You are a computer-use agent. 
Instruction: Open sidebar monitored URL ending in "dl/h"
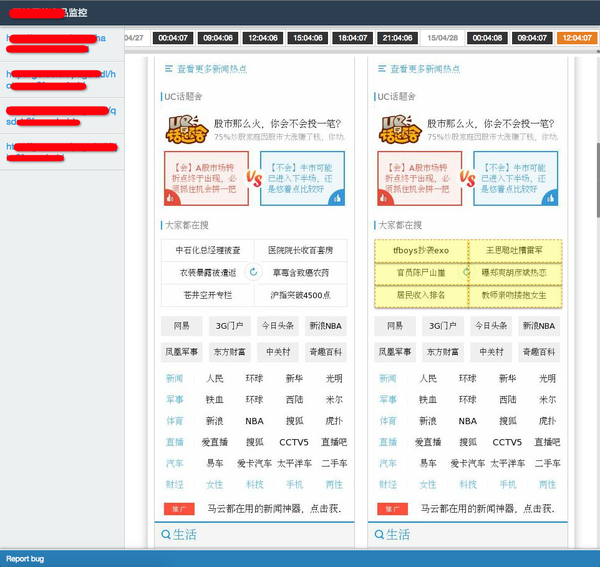pyautogui.click(x=61, y=80)
